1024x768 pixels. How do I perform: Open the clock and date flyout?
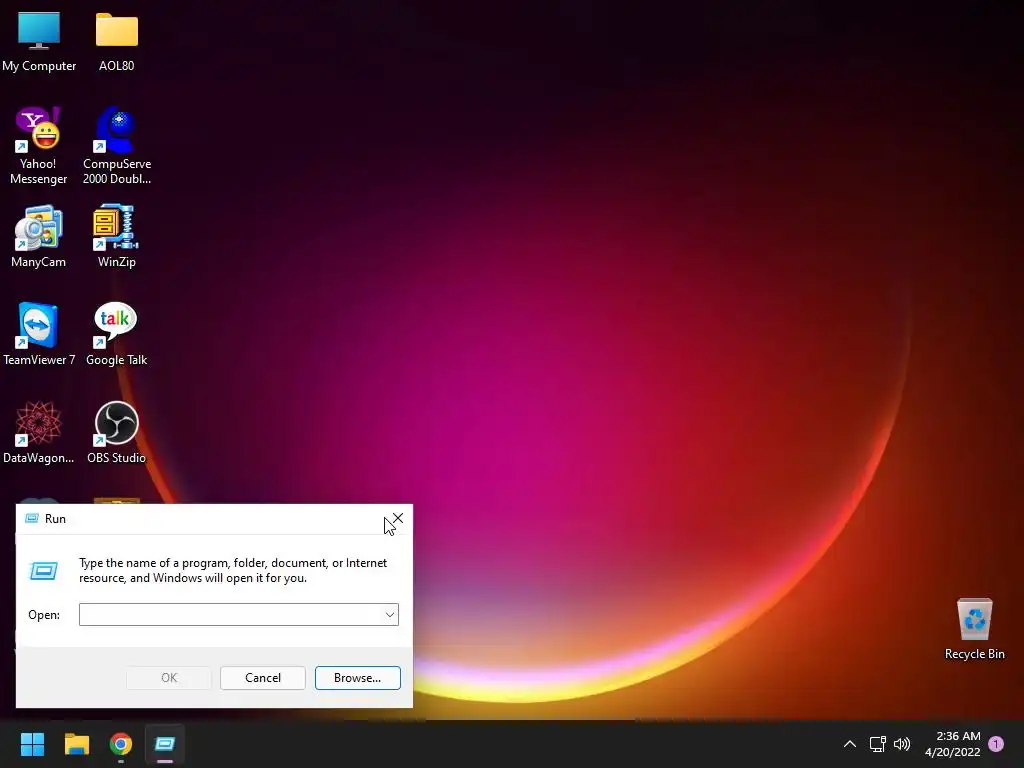[x=953, y=744]
